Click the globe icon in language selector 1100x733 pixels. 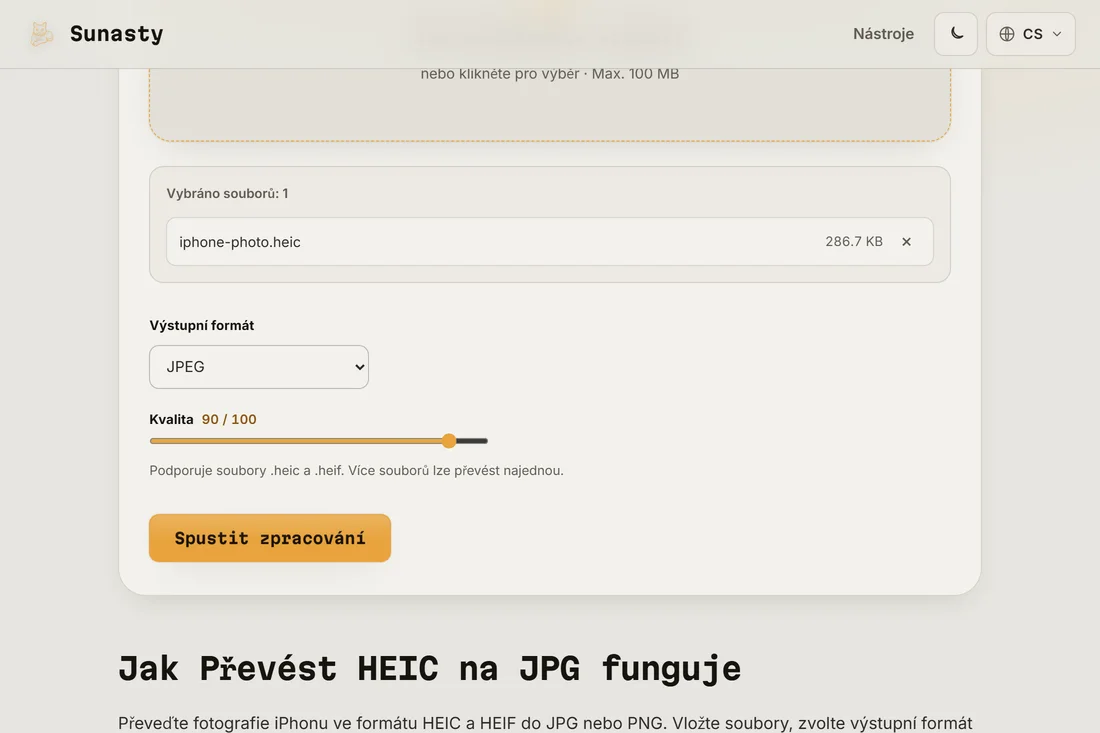[x=1007, y=34]
